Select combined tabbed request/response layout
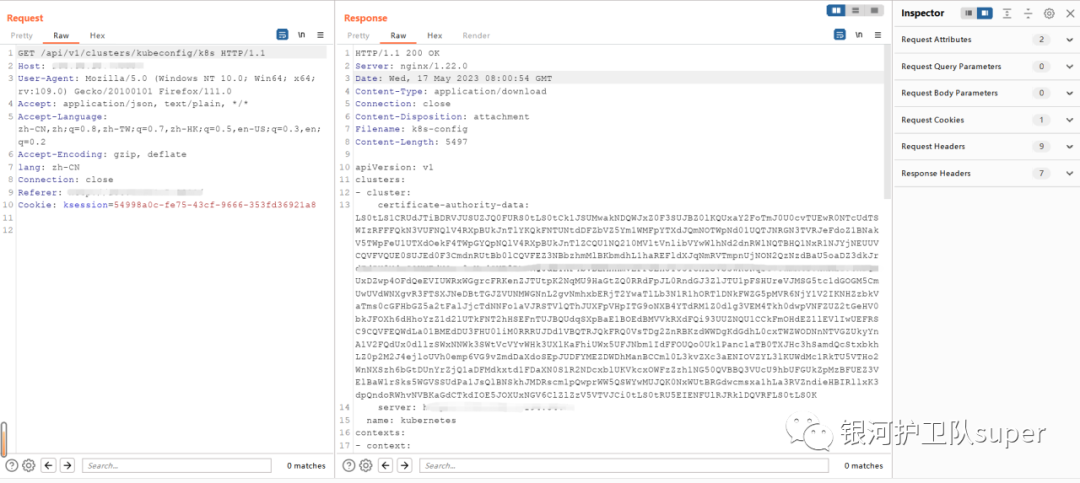This screenshot has width=1080, height=483. click(x=875, y=10)
